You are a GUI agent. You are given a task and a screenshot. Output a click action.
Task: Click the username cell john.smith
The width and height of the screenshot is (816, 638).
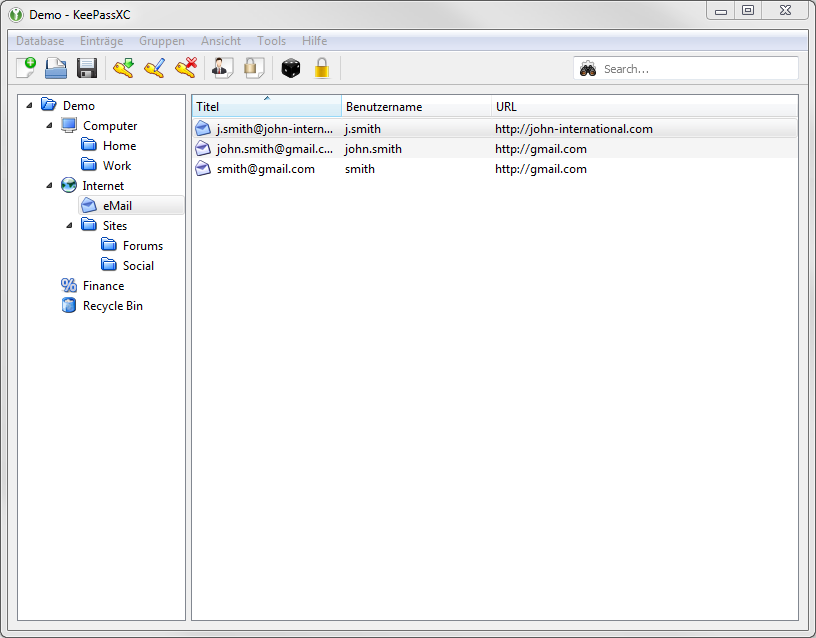(373, 149)
